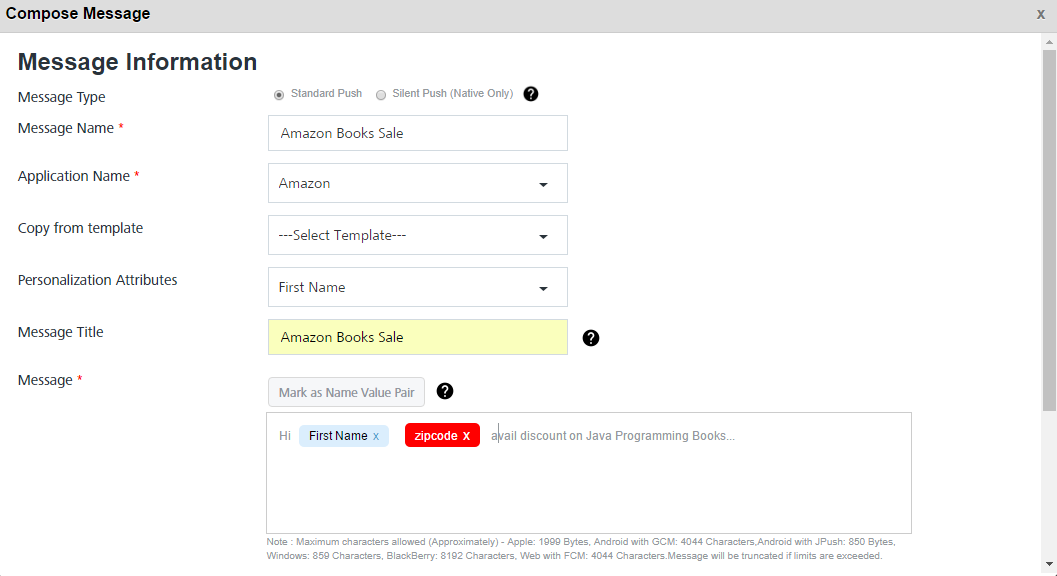Close the Compose Message dialog
The width and height of the screenshot is (1057, 576).
[x=1040, y=14]
